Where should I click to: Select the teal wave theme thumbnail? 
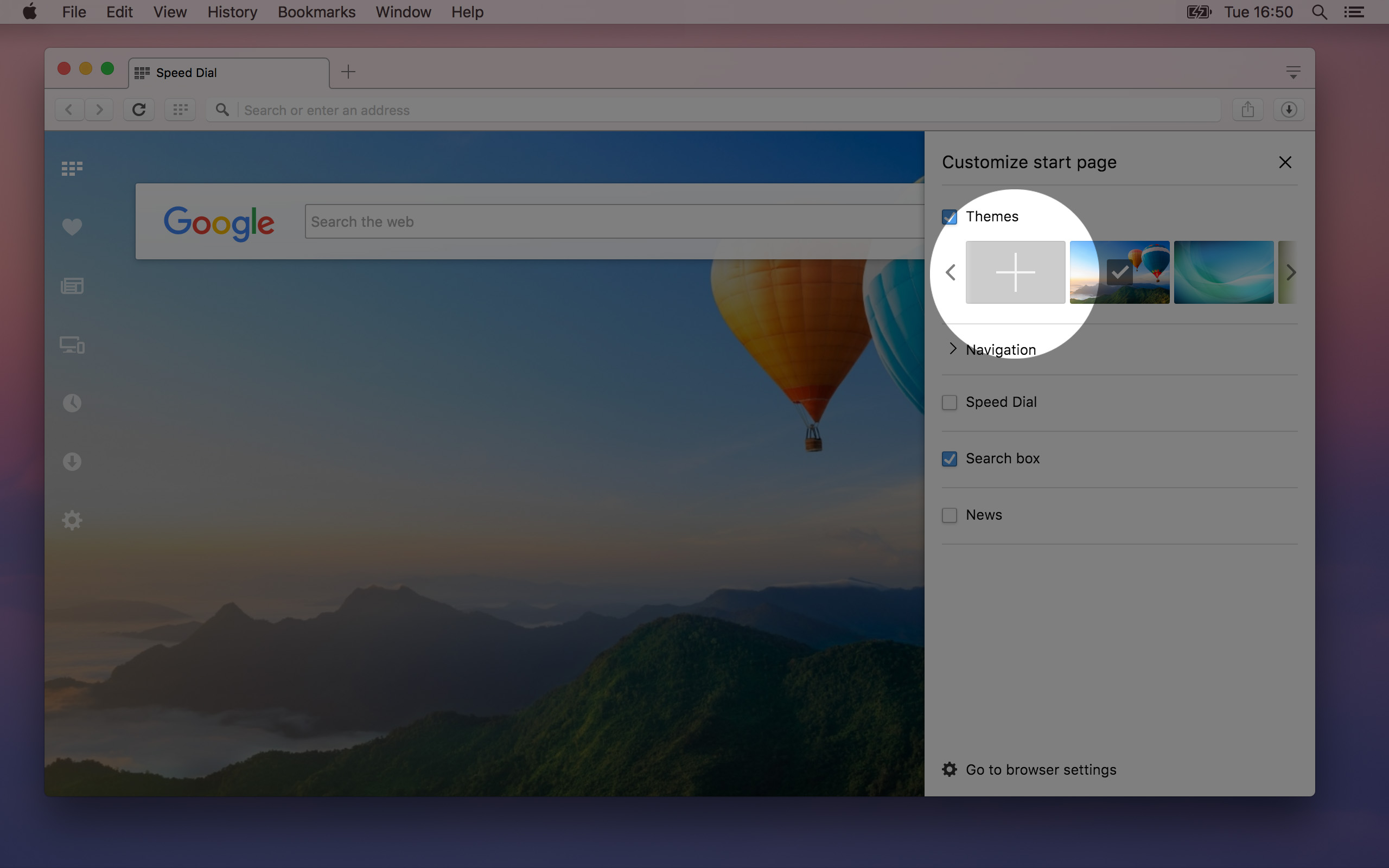click(1223, 272)
